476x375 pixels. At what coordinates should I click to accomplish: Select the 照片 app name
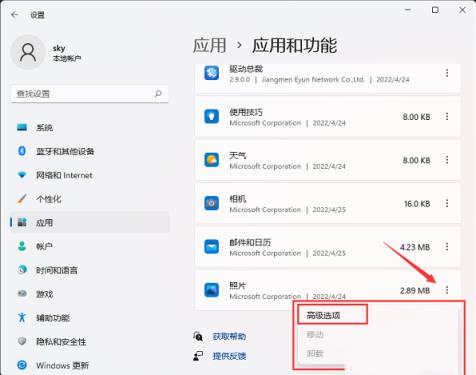click(x=238, y=286)
